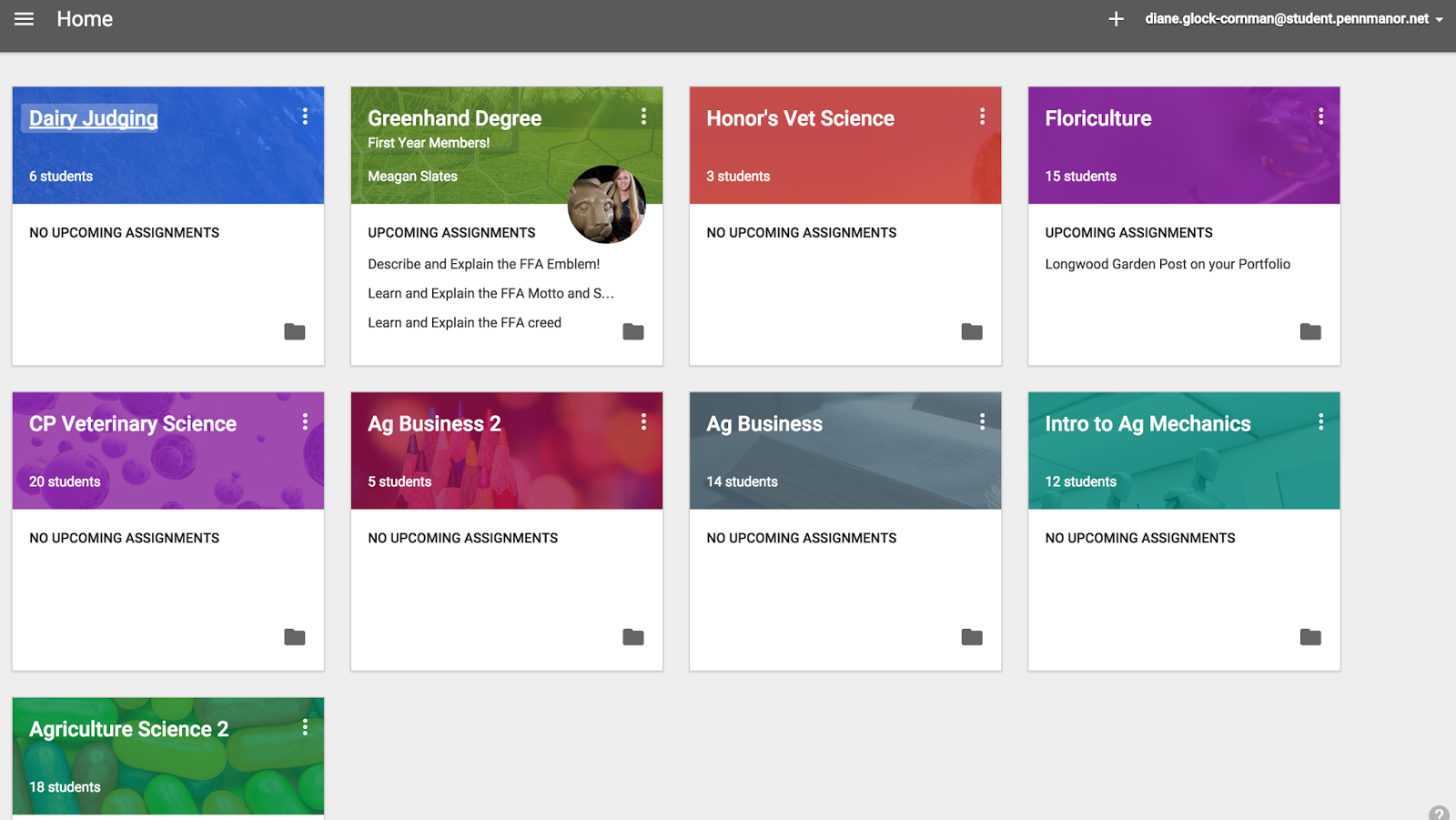Click the help question mark icon
This screenshot has height=820, width=1456.
coord(1439,813)
